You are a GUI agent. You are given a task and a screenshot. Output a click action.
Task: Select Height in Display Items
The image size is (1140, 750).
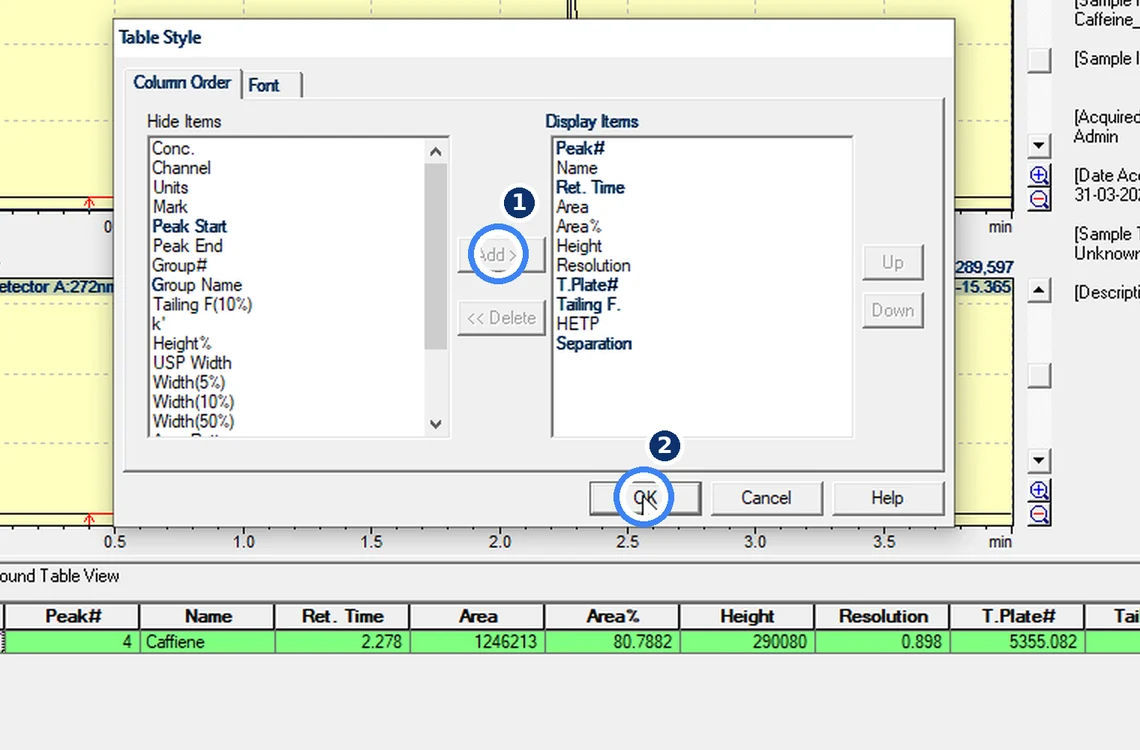pyautogui.click(x=579, y=246)
